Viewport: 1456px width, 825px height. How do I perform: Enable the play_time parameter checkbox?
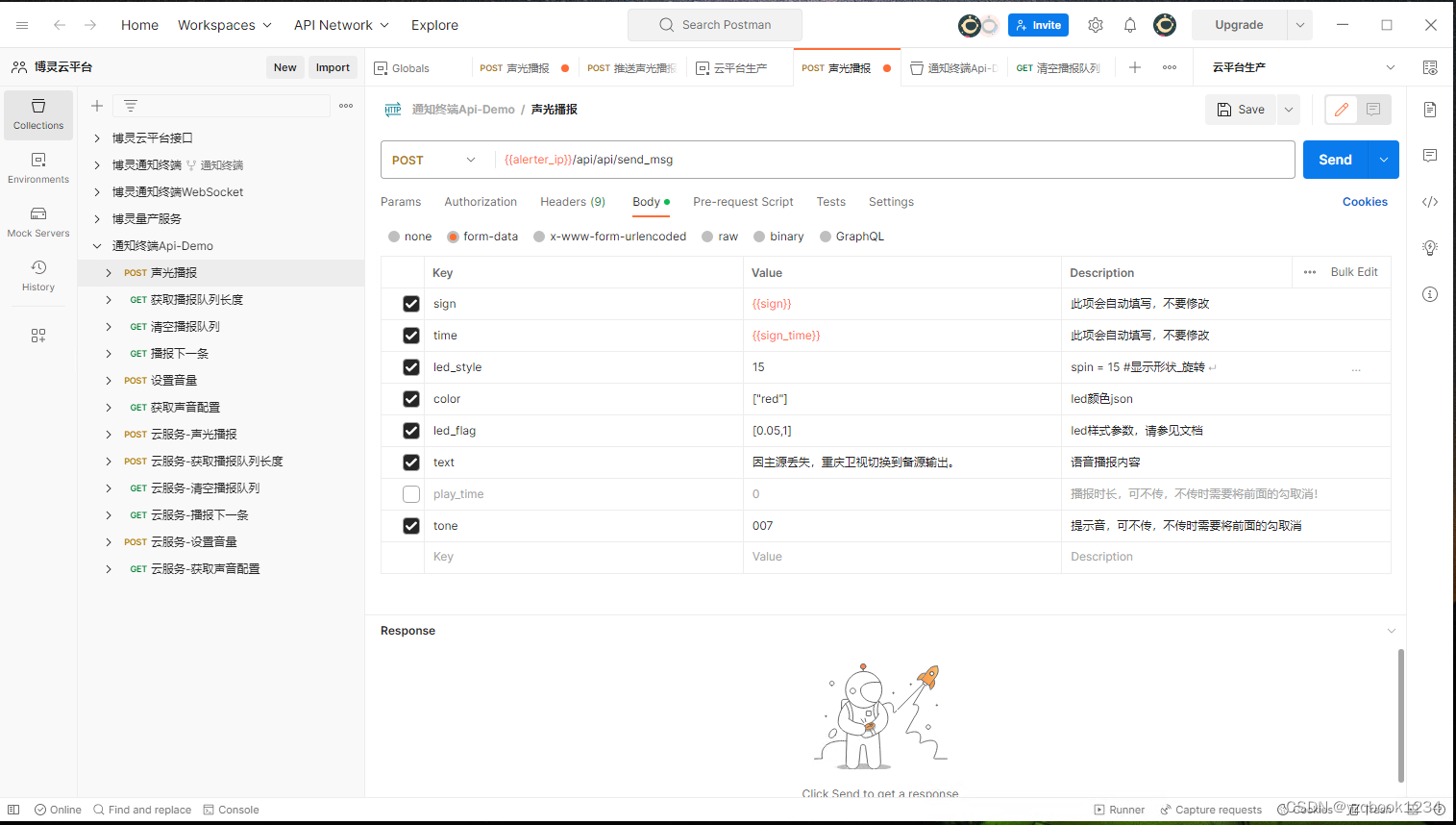411,494
